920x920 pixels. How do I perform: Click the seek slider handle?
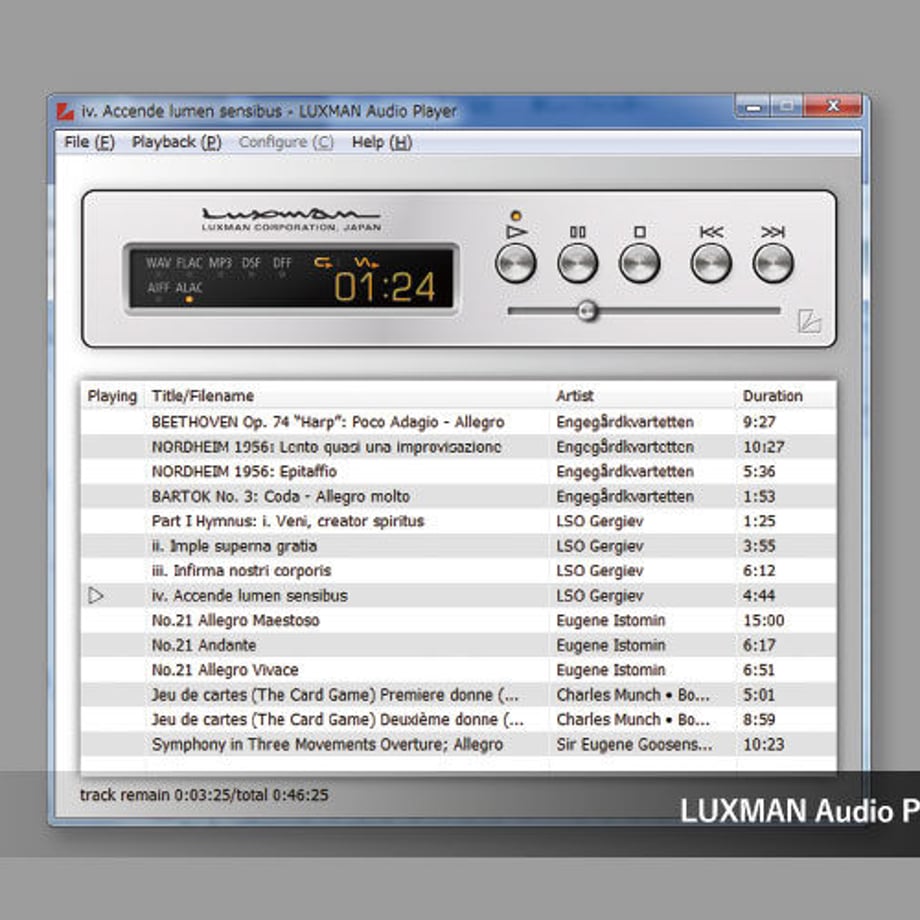pyautogui.click(x=587, y=311)
